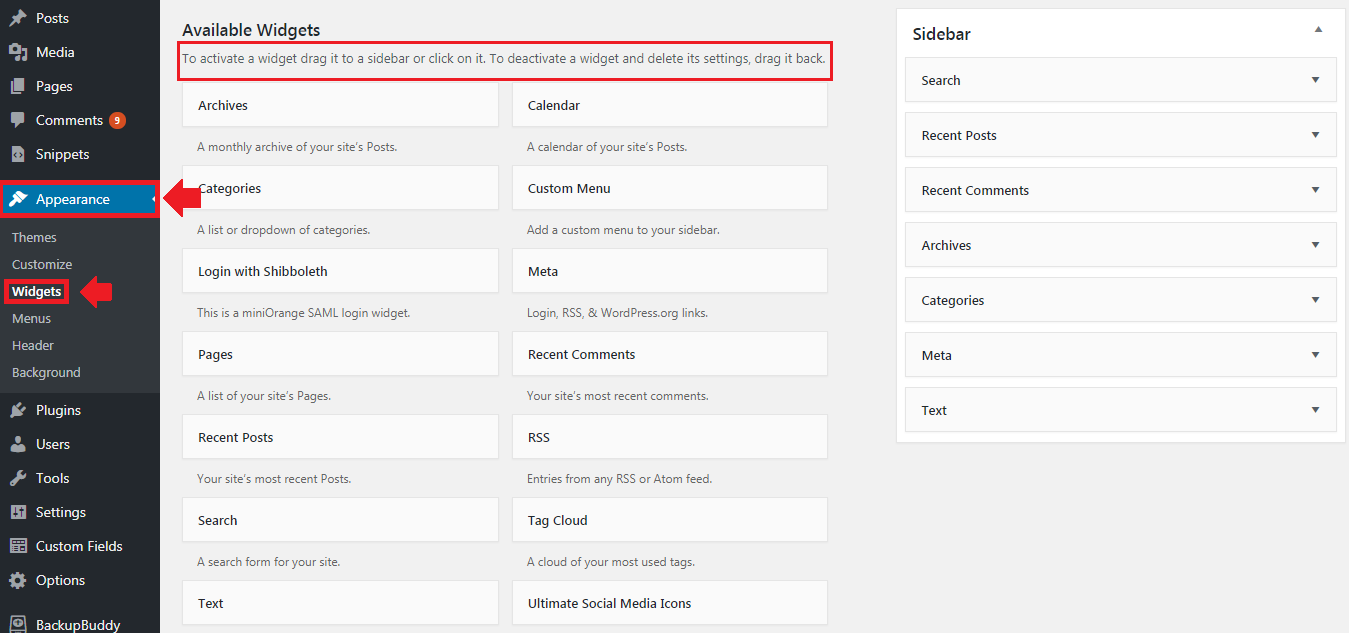Open the Menus submenu link

tap(31, 318)
